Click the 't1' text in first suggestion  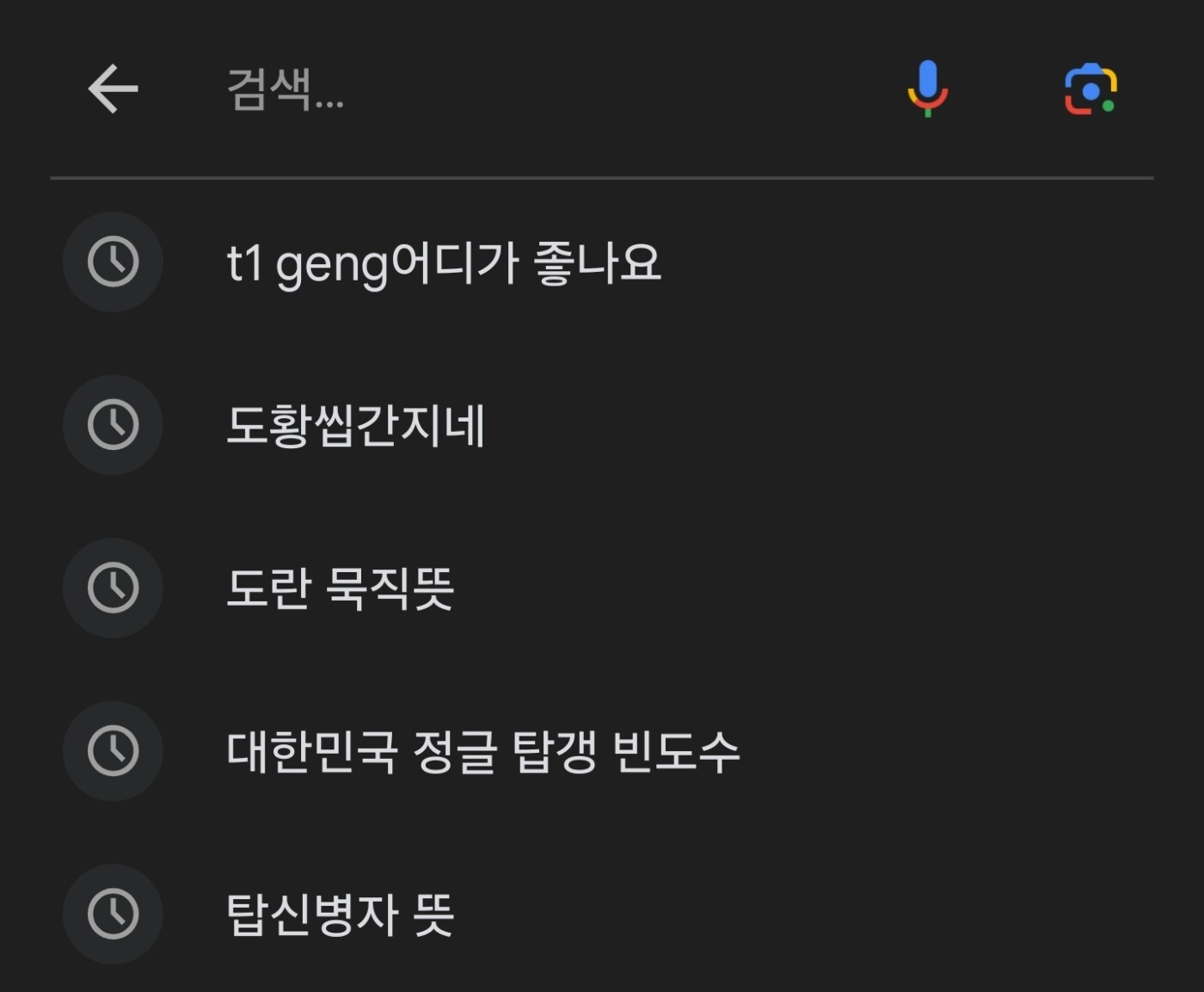click(244, 262)
